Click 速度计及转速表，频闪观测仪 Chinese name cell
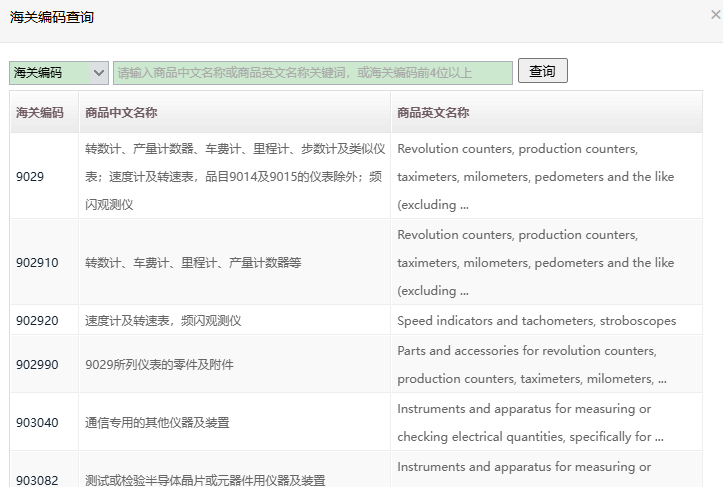Viewport: 723px width, 487px height. click(x=163, y=321)
